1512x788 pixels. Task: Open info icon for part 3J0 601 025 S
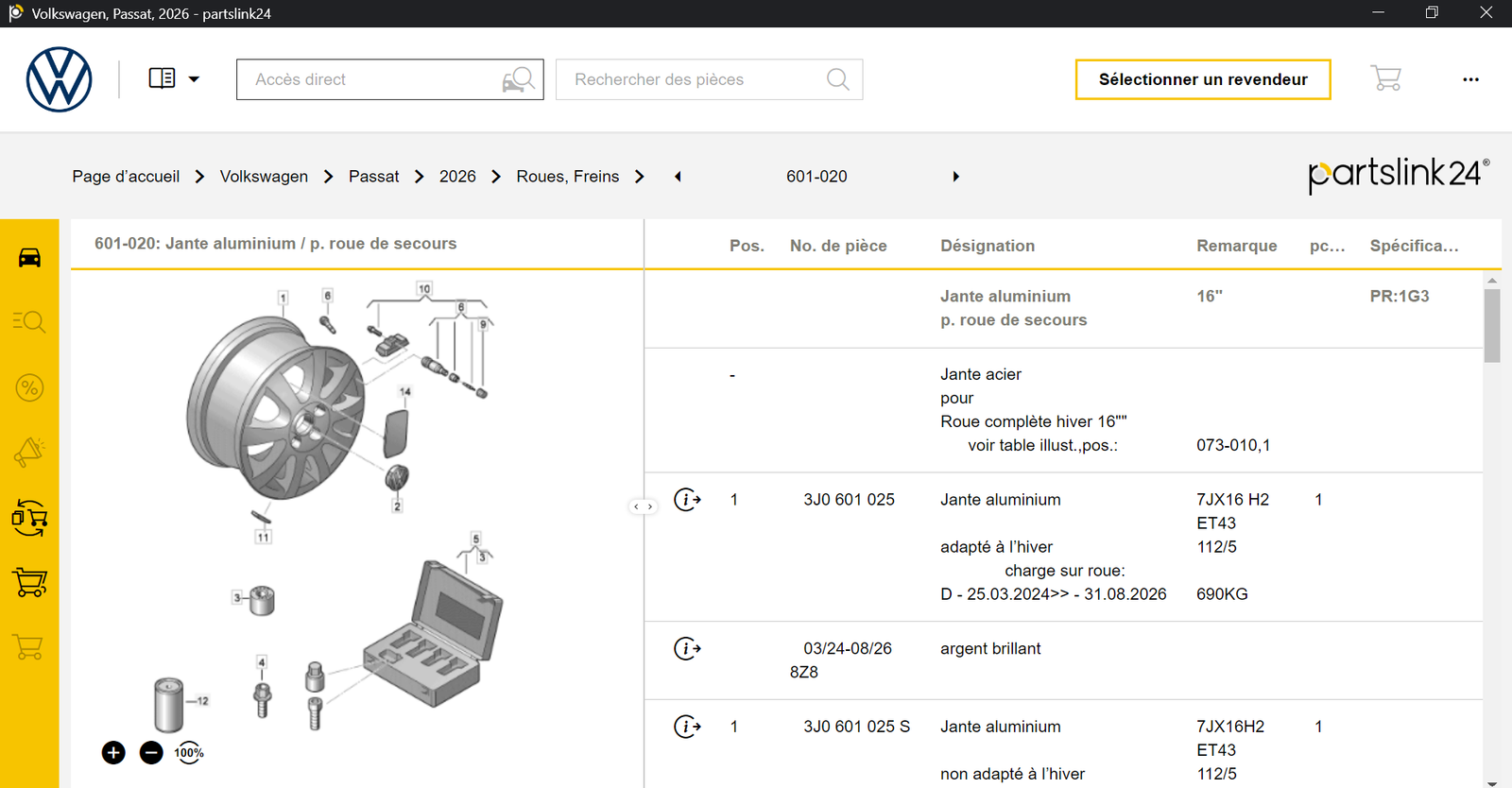pyautogui.click(x=687, y=726)
